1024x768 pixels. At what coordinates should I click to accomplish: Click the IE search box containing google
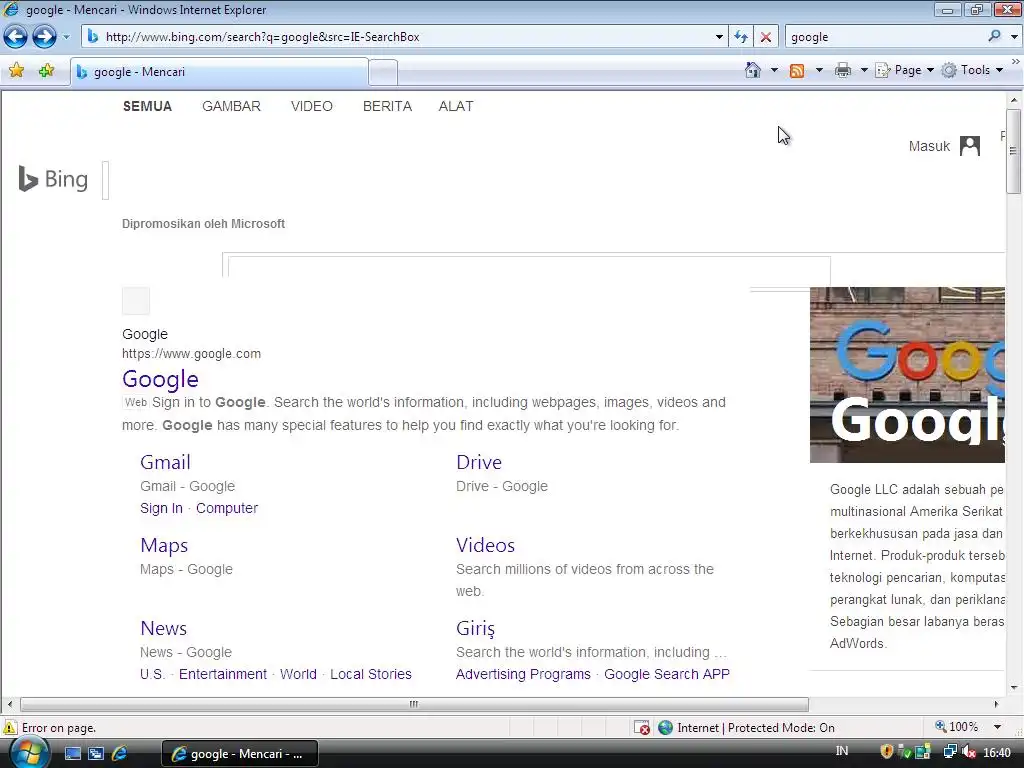pos(885,37)
